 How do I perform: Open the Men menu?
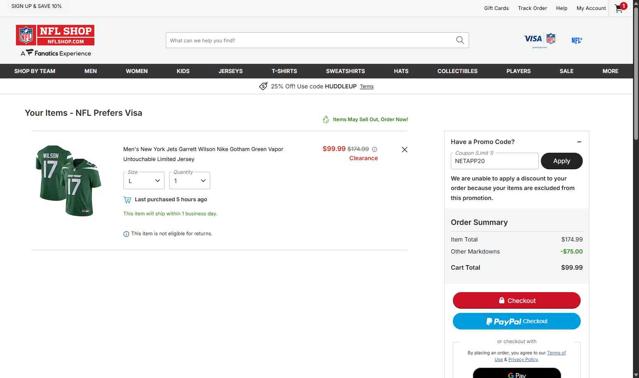click(x=90, y=71)
